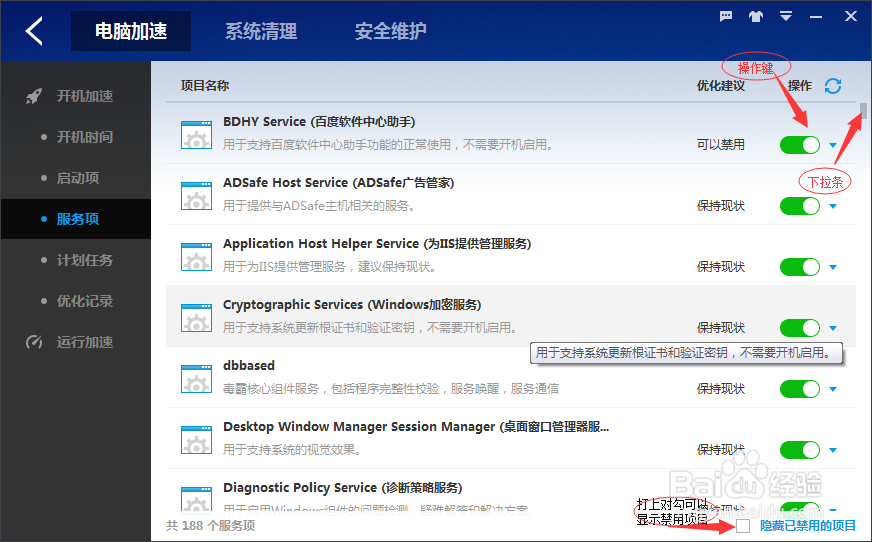This screenshot has width=872, height=542.
Task: Open dropdown for Desktop Window Manager row
Action: pyautogui.click(x=833, y=450)
